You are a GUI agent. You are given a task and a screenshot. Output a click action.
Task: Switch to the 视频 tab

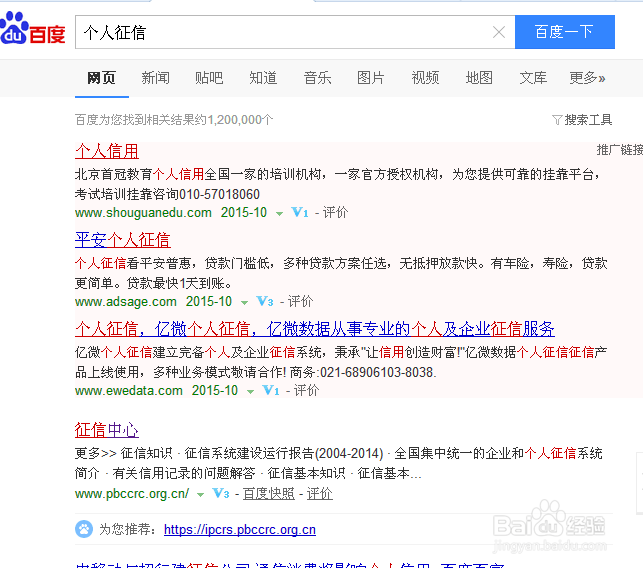click(425, 78)
